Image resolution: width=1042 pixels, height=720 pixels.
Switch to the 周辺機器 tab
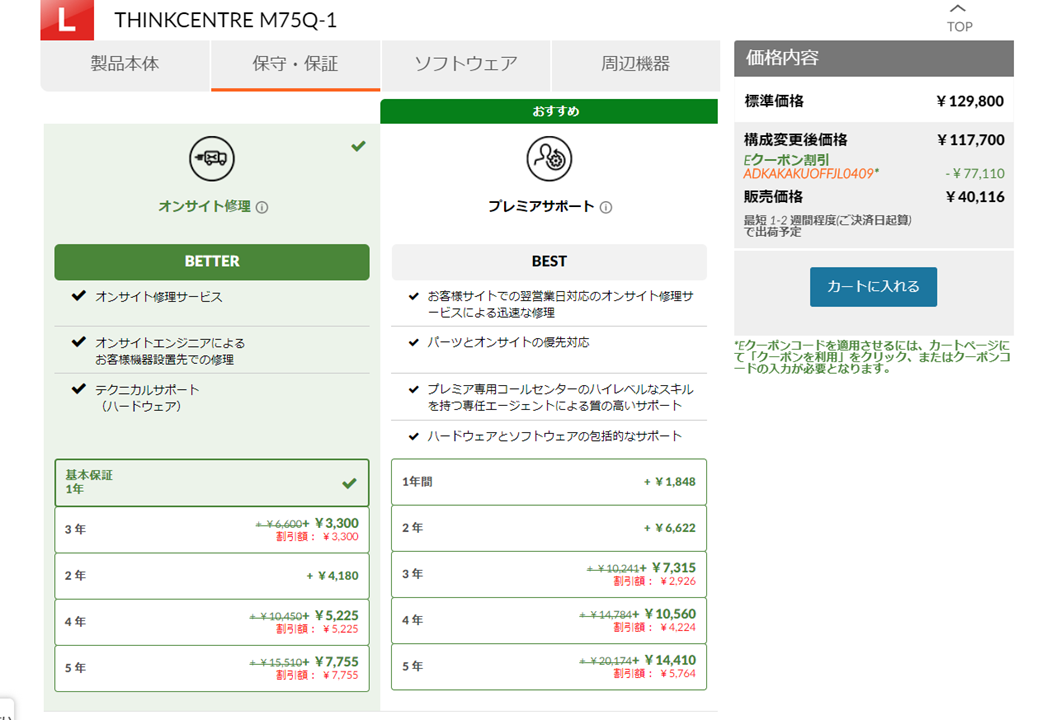pyautogui.click(x=635, y=64)
